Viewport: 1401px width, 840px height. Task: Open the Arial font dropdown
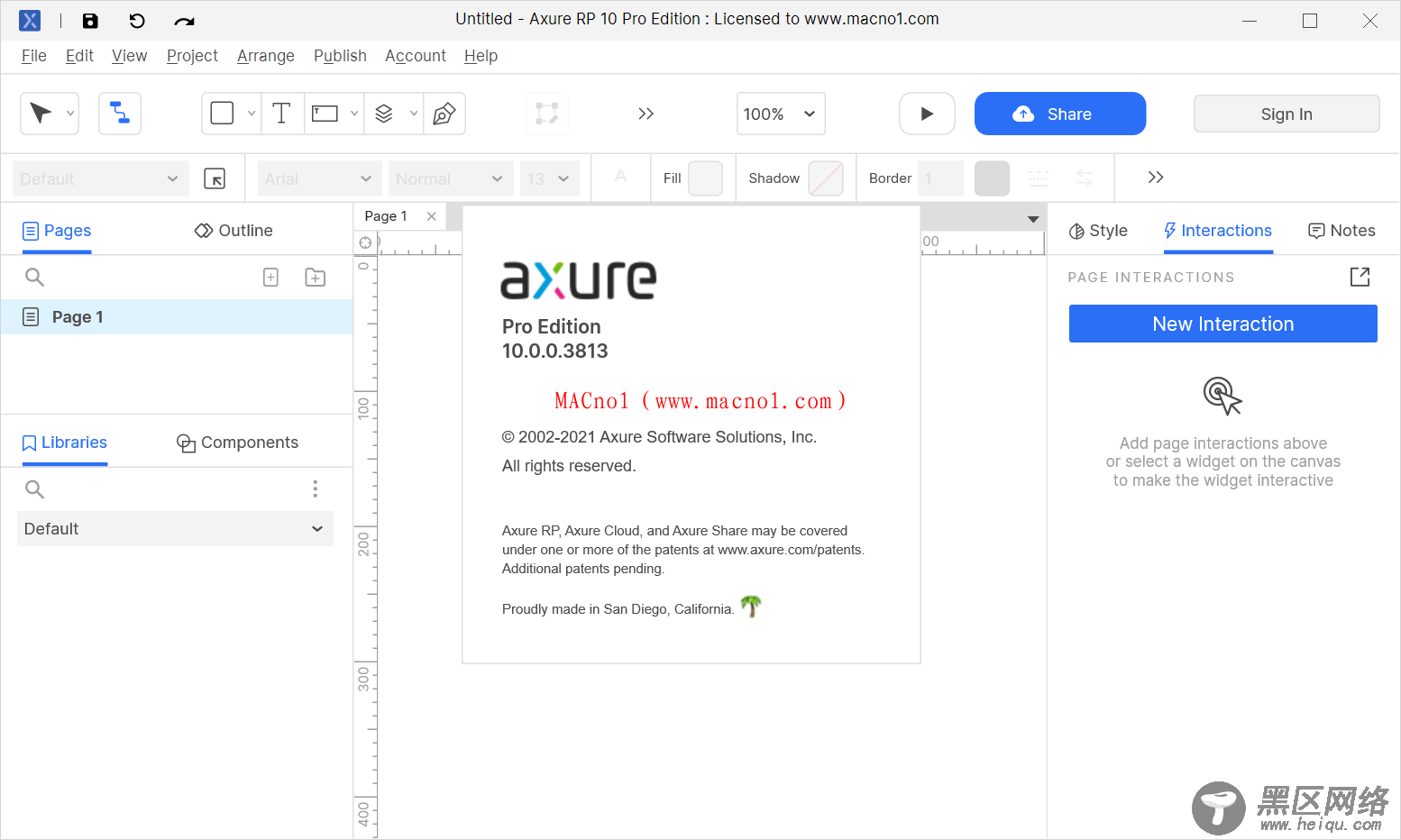(x=320, y=178)
